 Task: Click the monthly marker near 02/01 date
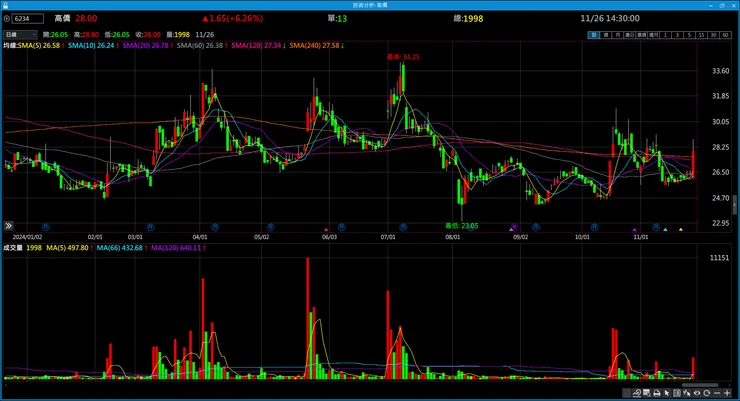point(46,227)
